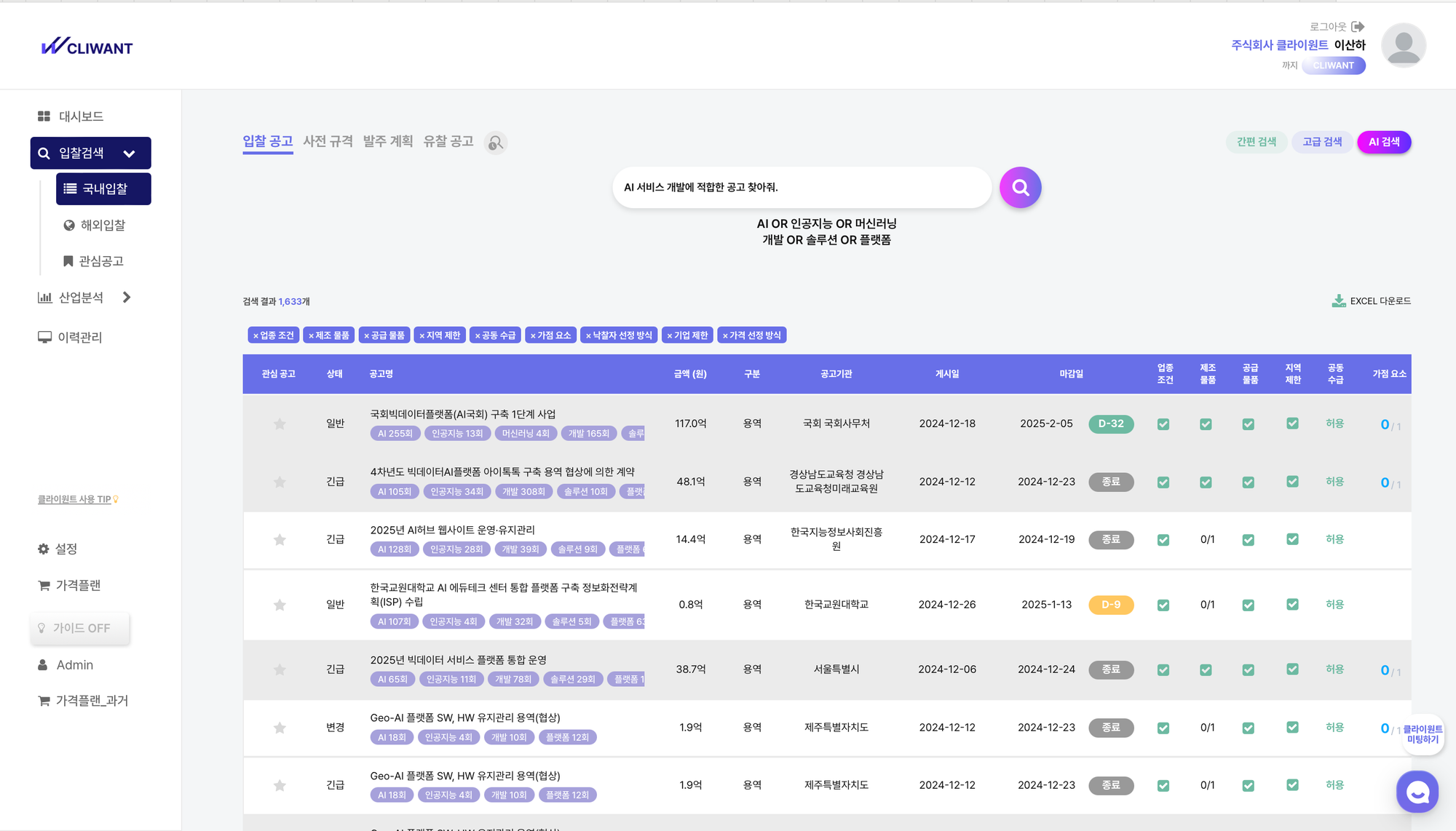1456x831 pixels.
Task: Open the 클라이원트 사용 TIP link
Action: pyautogui.click(x=76, y=499)
